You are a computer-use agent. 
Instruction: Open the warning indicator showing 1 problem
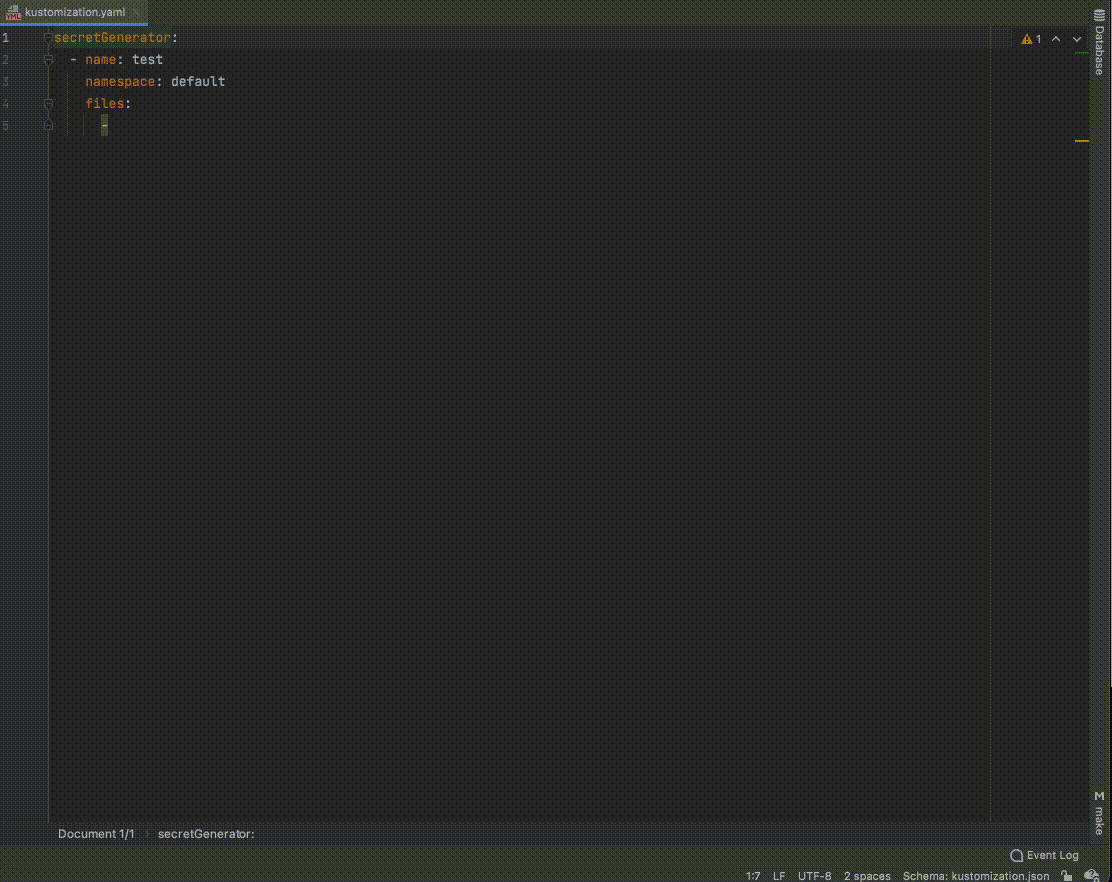coord(1031,39)
